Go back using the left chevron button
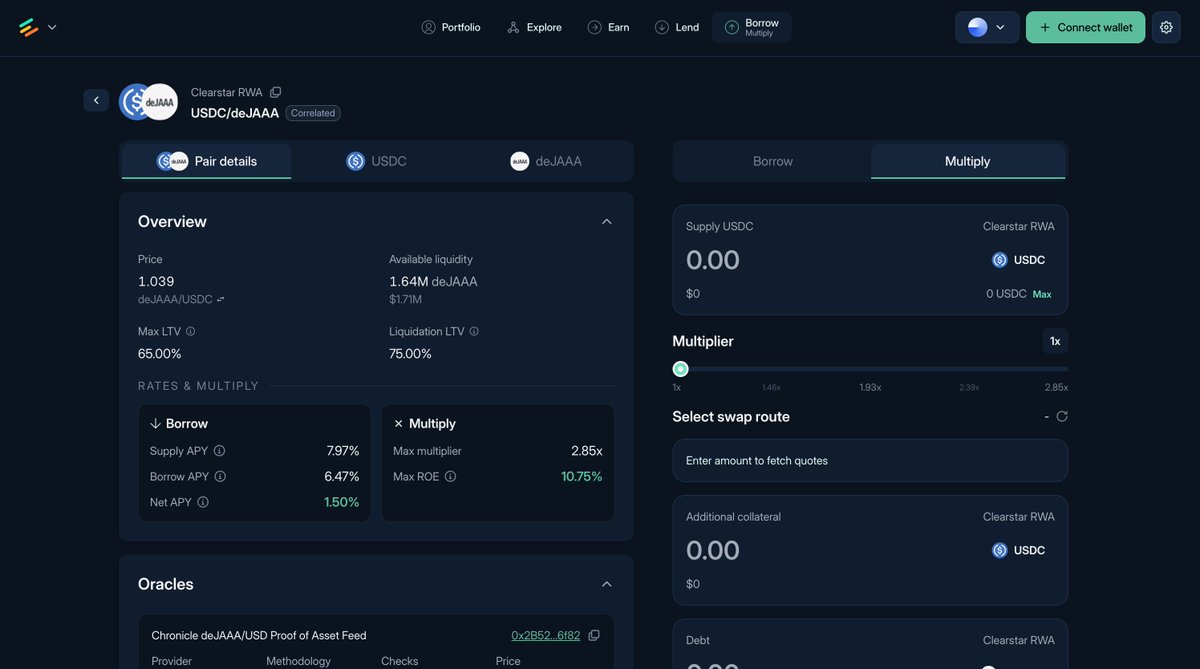This screenshot has height=669, width=1200. (96, 100)
